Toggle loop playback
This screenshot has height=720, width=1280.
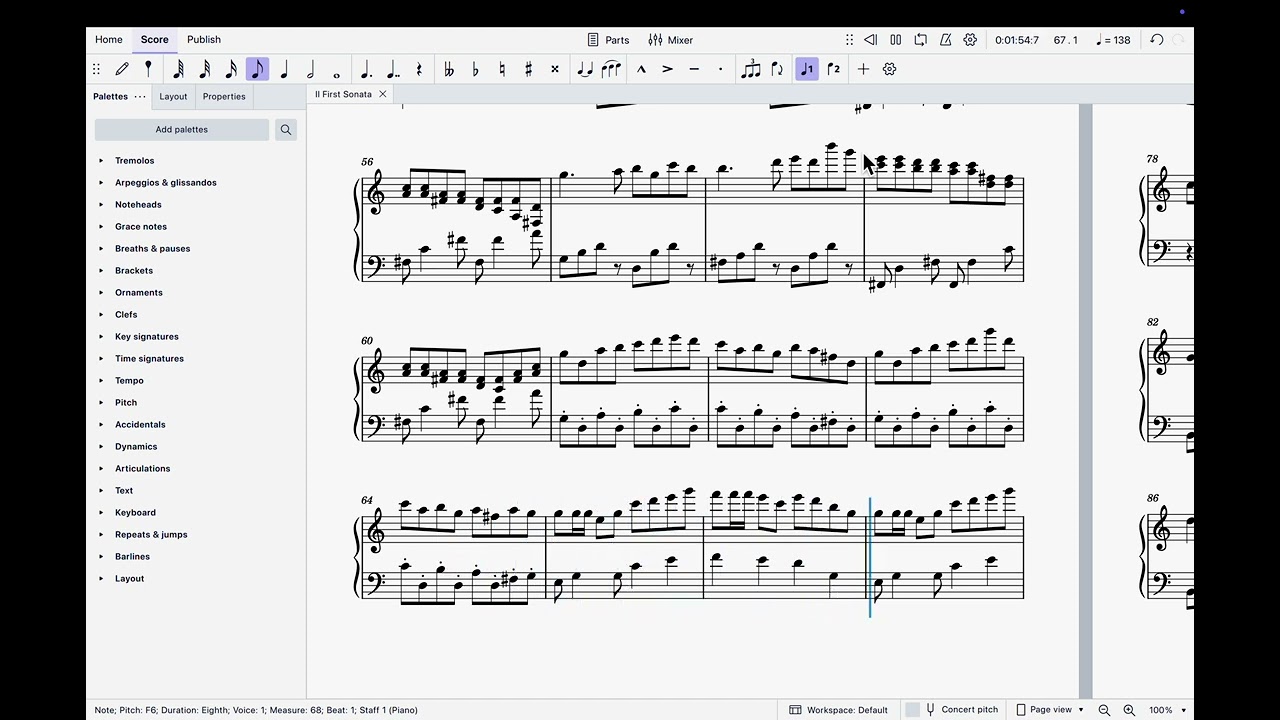click(x=920, y=40)
